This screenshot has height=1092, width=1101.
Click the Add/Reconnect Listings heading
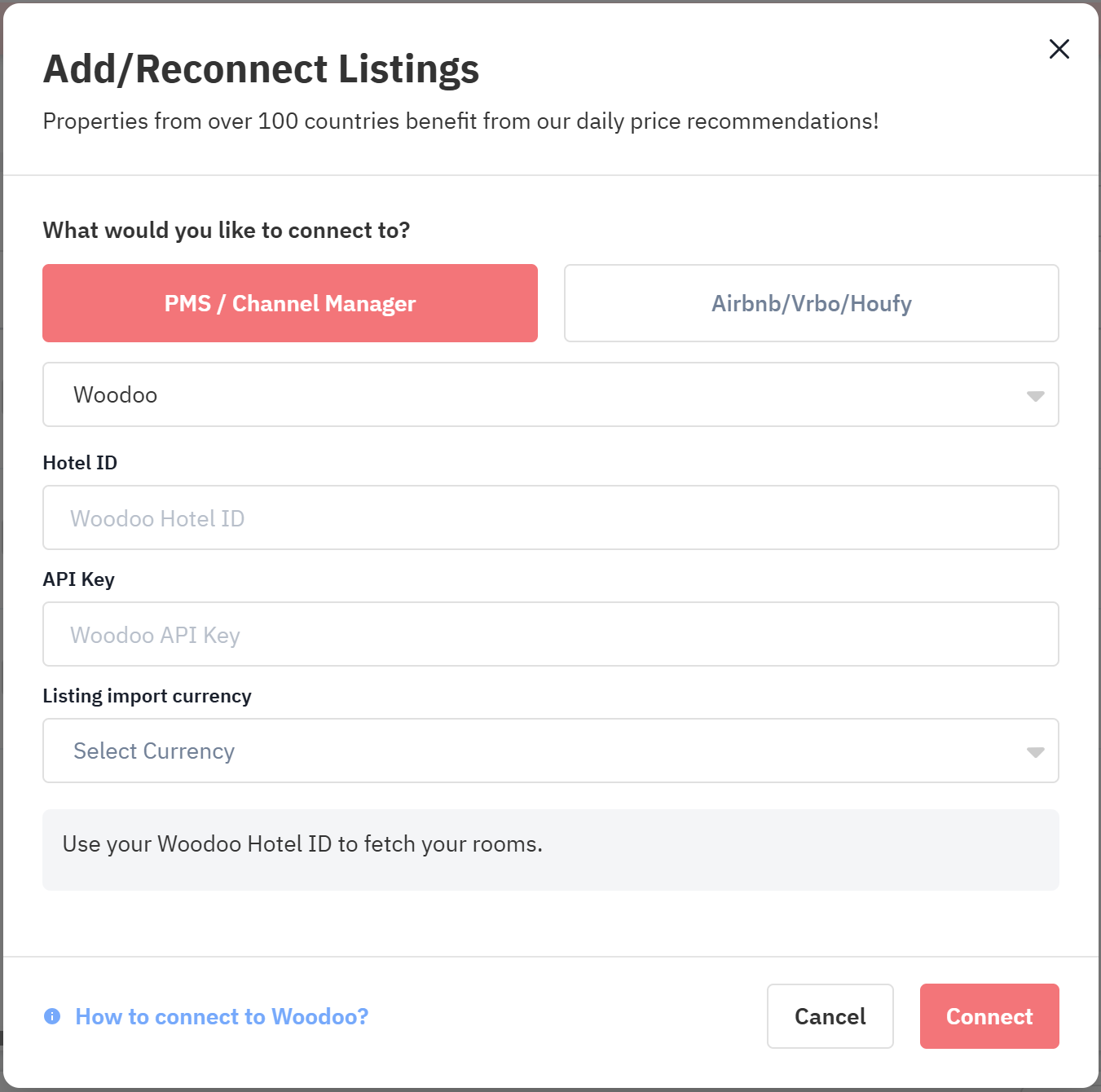[x=261, y=68]
